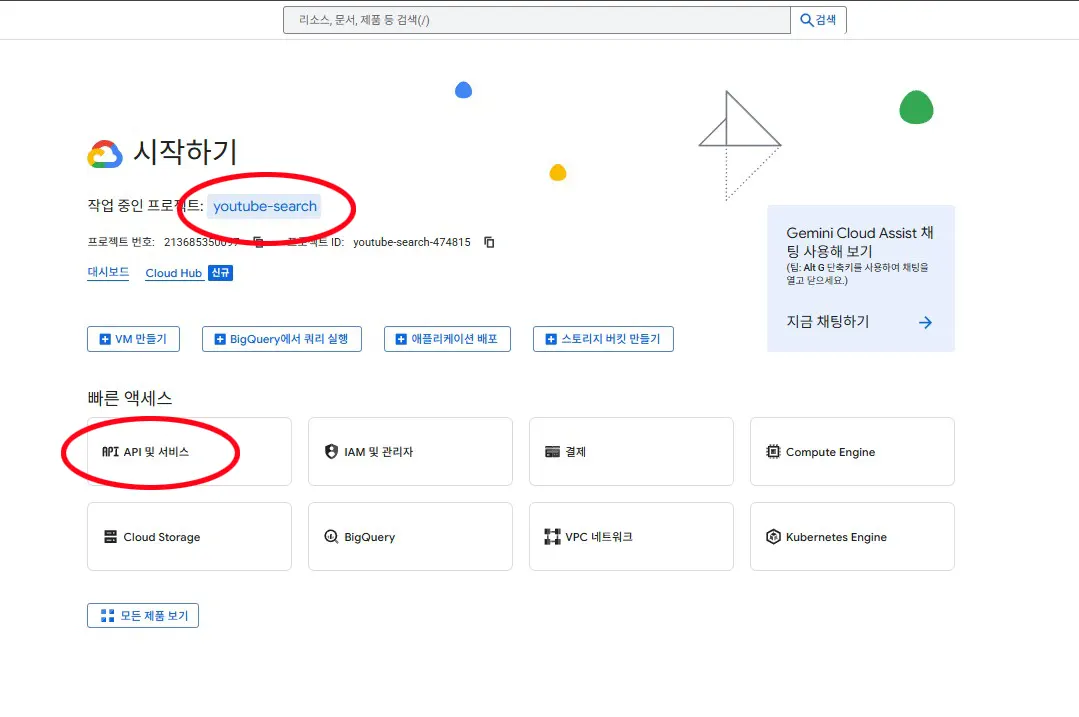Open VPC 네트워크 via its network icon
Viewport: 1079px width, 717px height.
[552, 536]
